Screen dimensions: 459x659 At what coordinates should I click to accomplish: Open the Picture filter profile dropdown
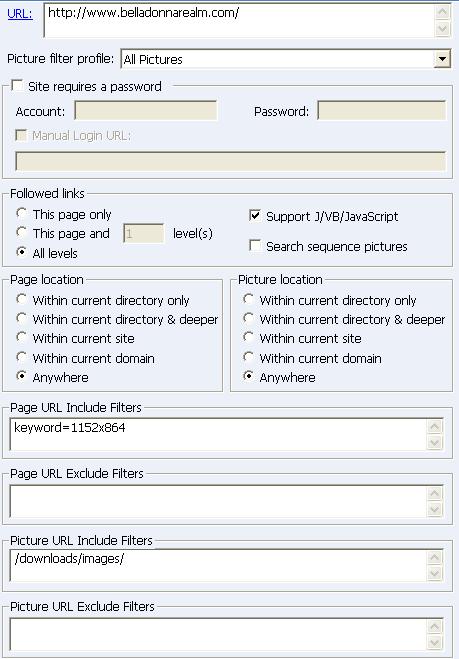[x=442, y=59]
